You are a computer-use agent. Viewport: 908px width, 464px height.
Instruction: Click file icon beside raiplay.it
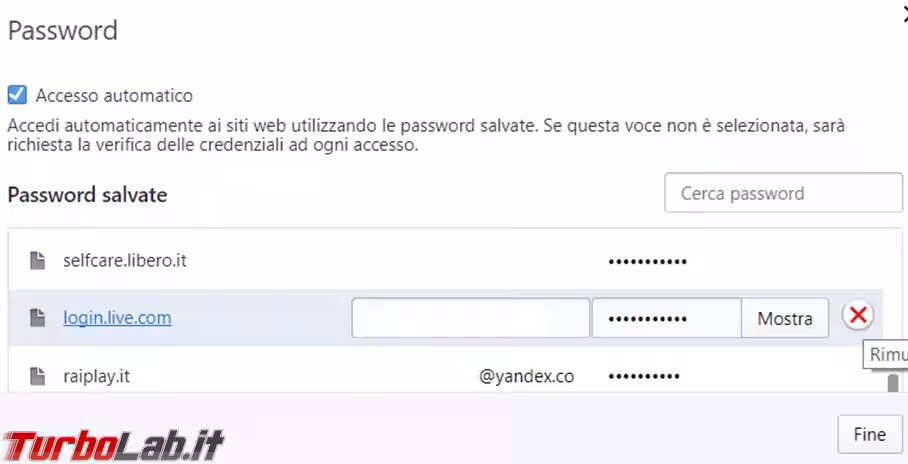(x=37, y=377)
